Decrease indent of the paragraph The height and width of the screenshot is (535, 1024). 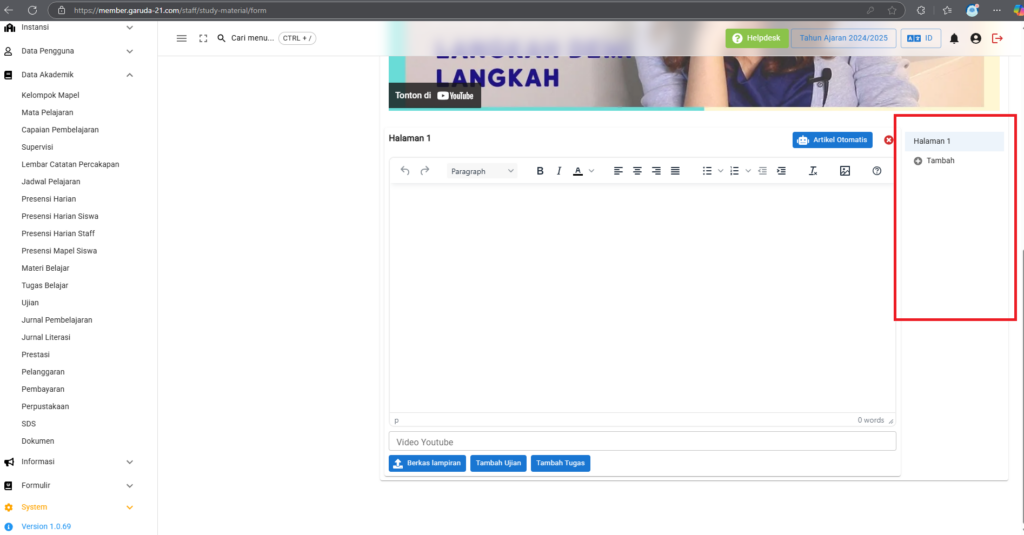tap(762, 171)
